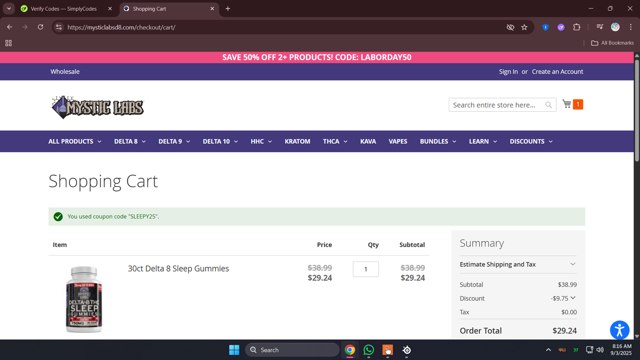The height and width of the screenshot is (360, 640).
Task: Click Create an Account link
Action: click(557, 71)
